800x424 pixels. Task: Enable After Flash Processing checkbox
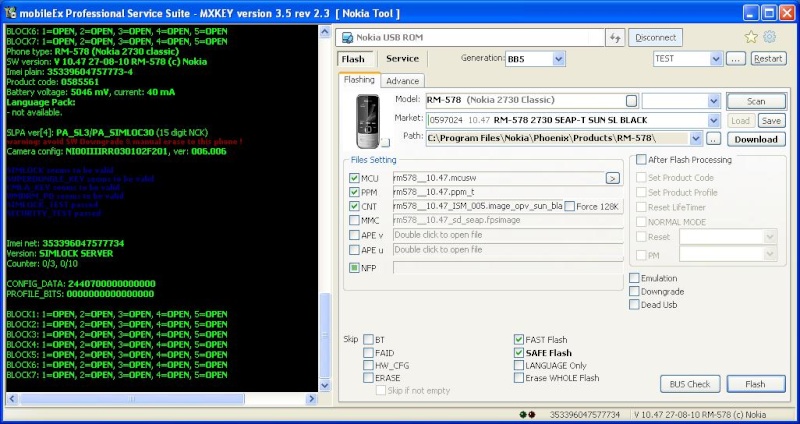pos(641,160)
